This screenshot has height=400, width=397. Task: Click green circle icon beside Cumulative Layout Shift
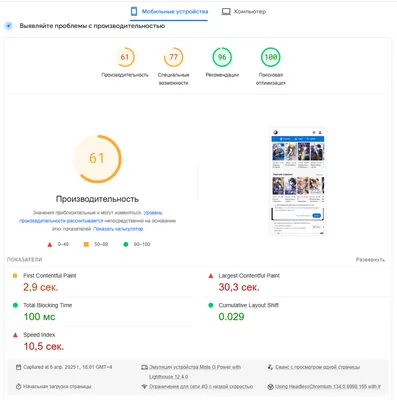[x=211, y=305]
